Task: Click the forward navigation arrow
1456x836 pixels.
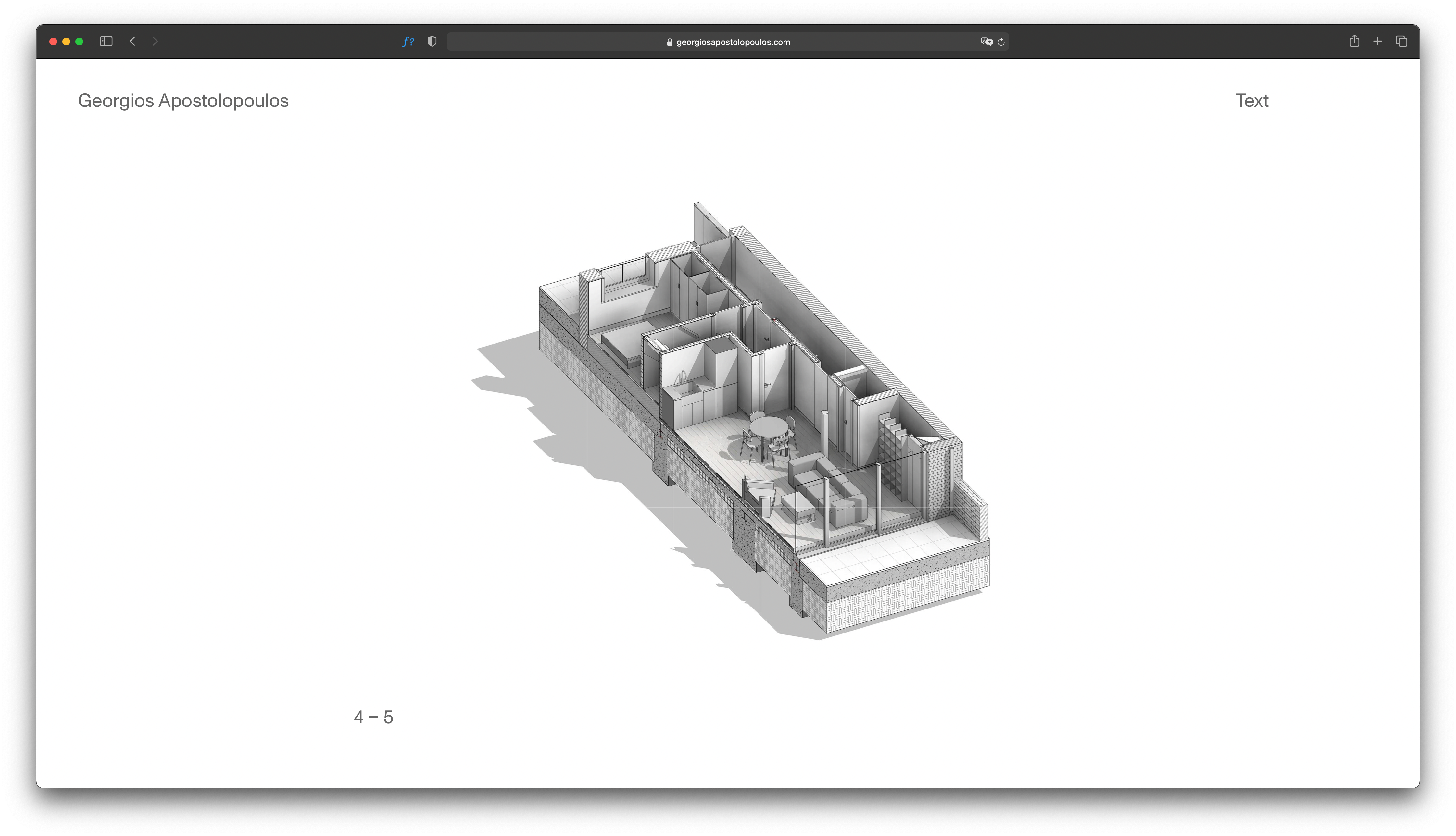Action: [155, 41]
